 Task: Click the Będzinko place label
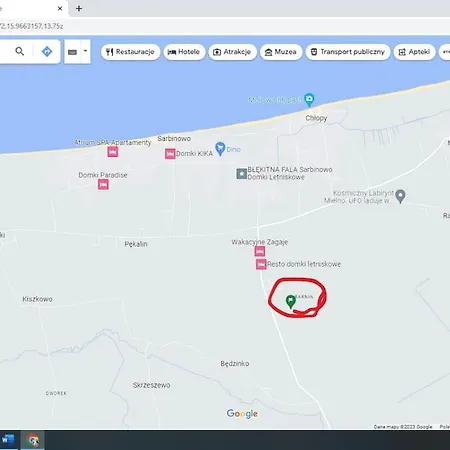pyautogui.click(x=235, y=364)
